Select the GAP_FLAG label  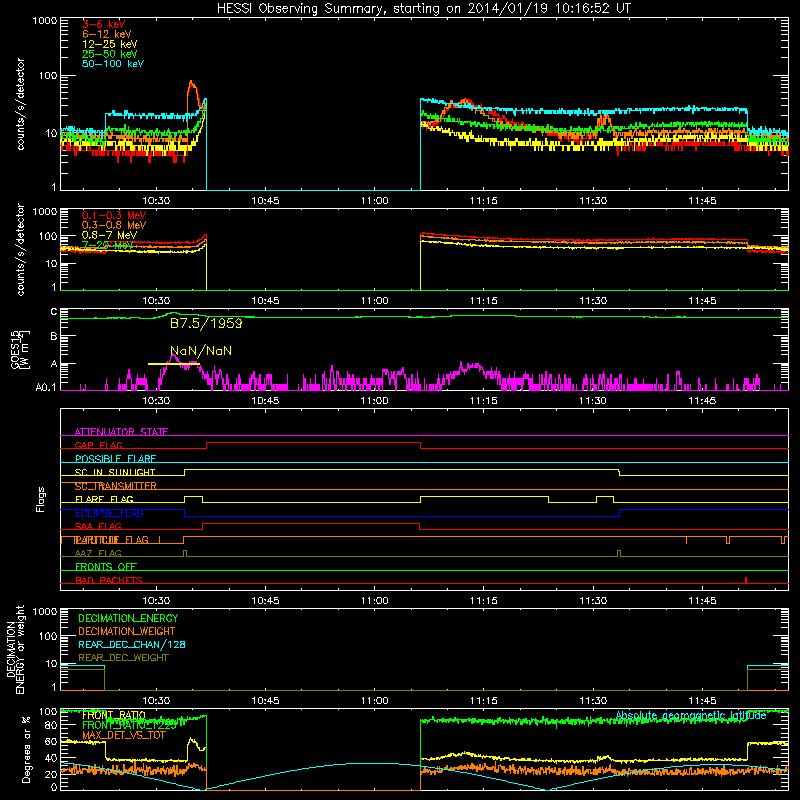(x=98, y=445)
